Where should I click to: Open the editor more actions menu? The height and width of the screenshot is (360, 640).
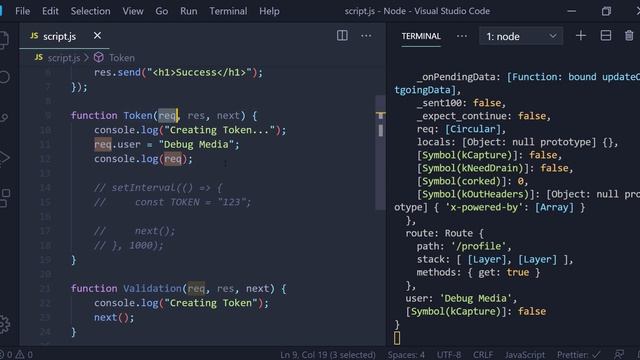pyautogui.click(x=366, y=36)
